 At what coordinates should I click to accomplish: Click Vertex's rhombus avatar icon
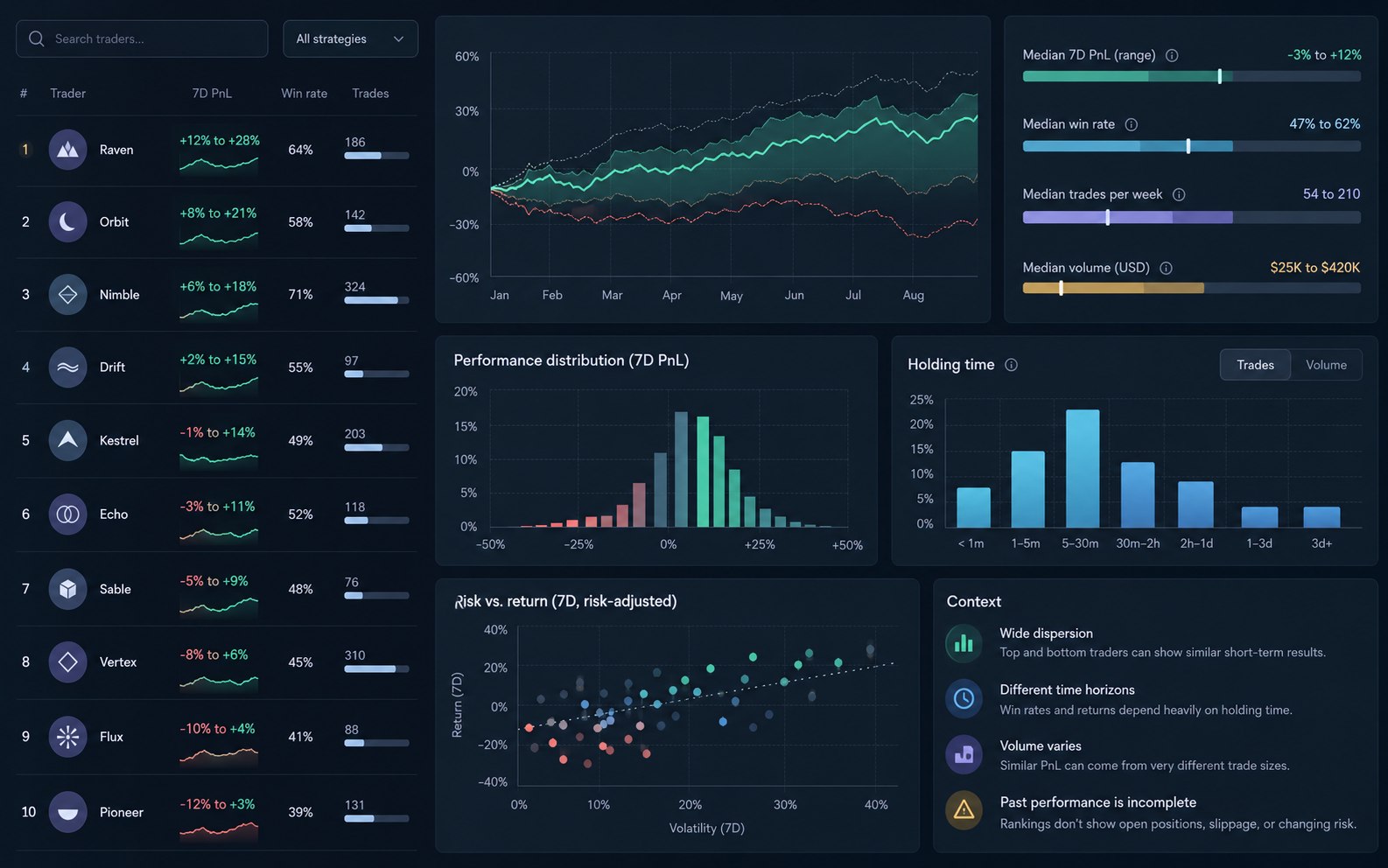tap(67, 662)
